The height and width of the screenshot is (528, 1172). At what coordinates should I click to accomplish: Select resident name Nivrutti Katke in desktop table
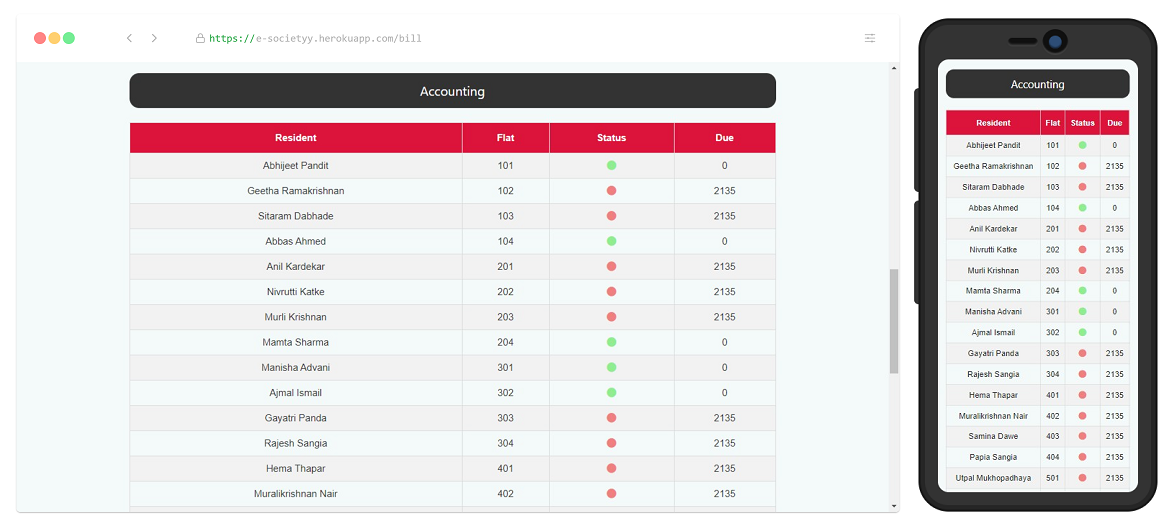click(x=296, y=292)
